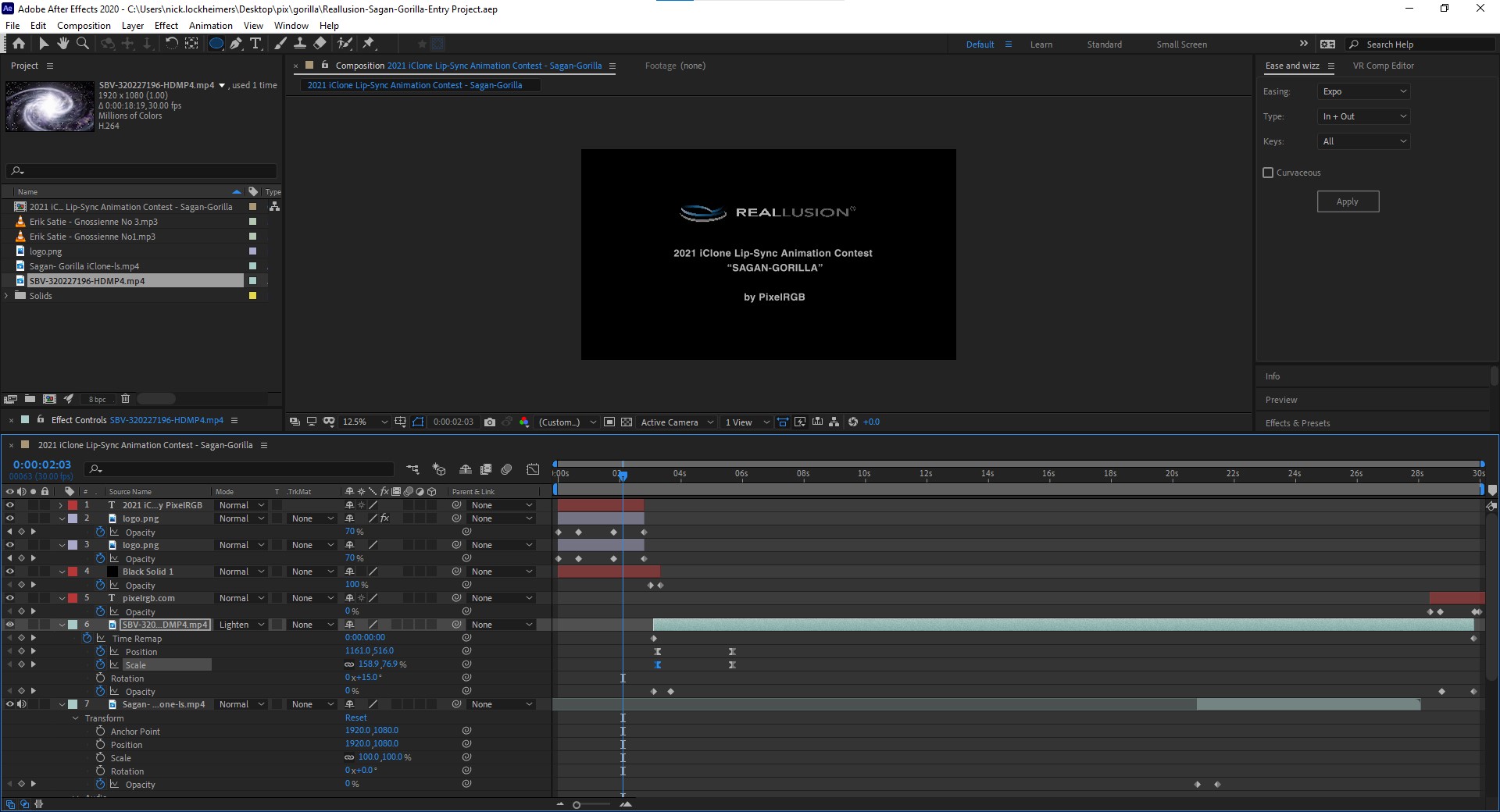The height and width of the screenshot is (812, 1500).
Task: Select the Zoom magnifier tool
Action: point(83,44)
